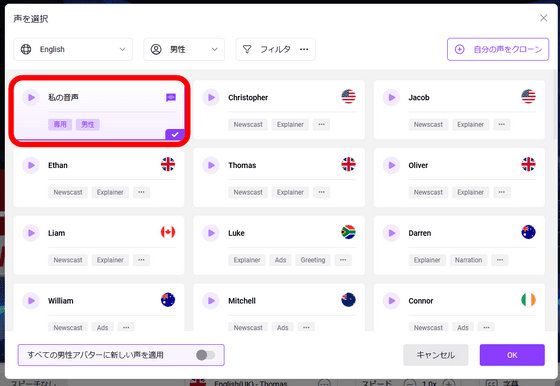Click the US flag on Christopher card

click(348, 96)
